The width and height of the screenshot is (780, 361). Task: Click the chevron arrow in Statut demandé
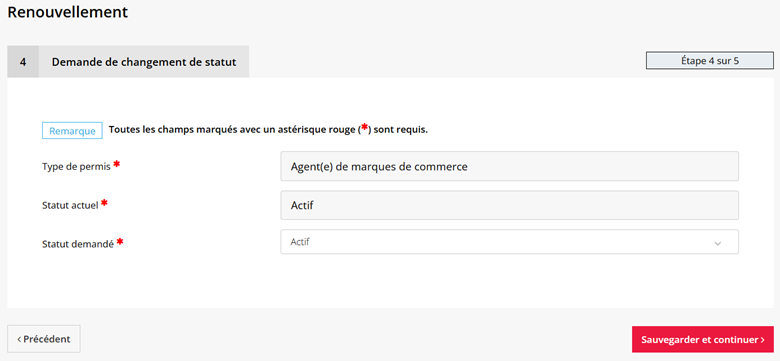(x=717, y=243)
